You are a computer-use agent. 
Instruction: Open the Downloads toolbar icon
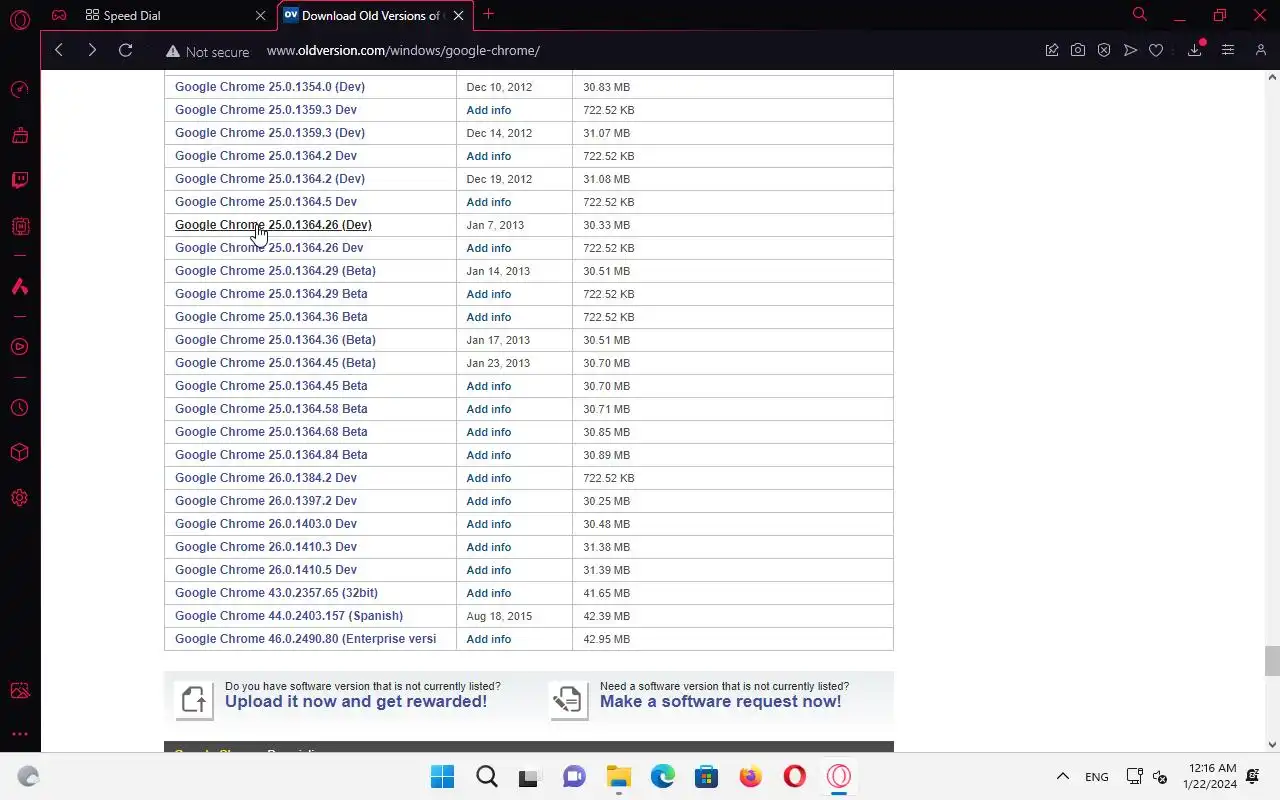(x=1195, y=50)
